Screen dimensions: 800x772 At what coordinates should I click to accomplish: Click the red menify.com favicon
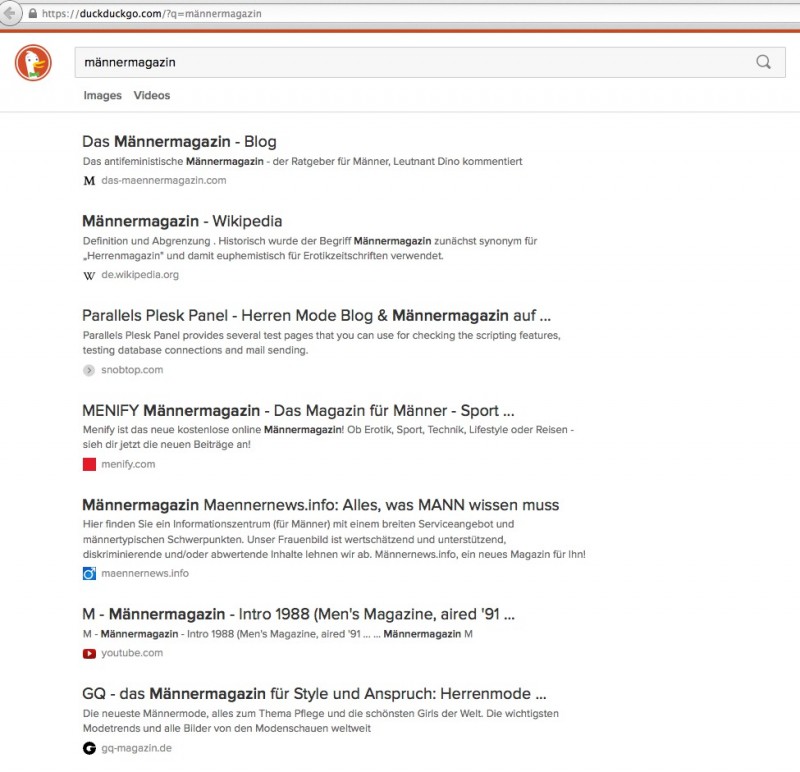pyautogui.click(x=89, y=464)
